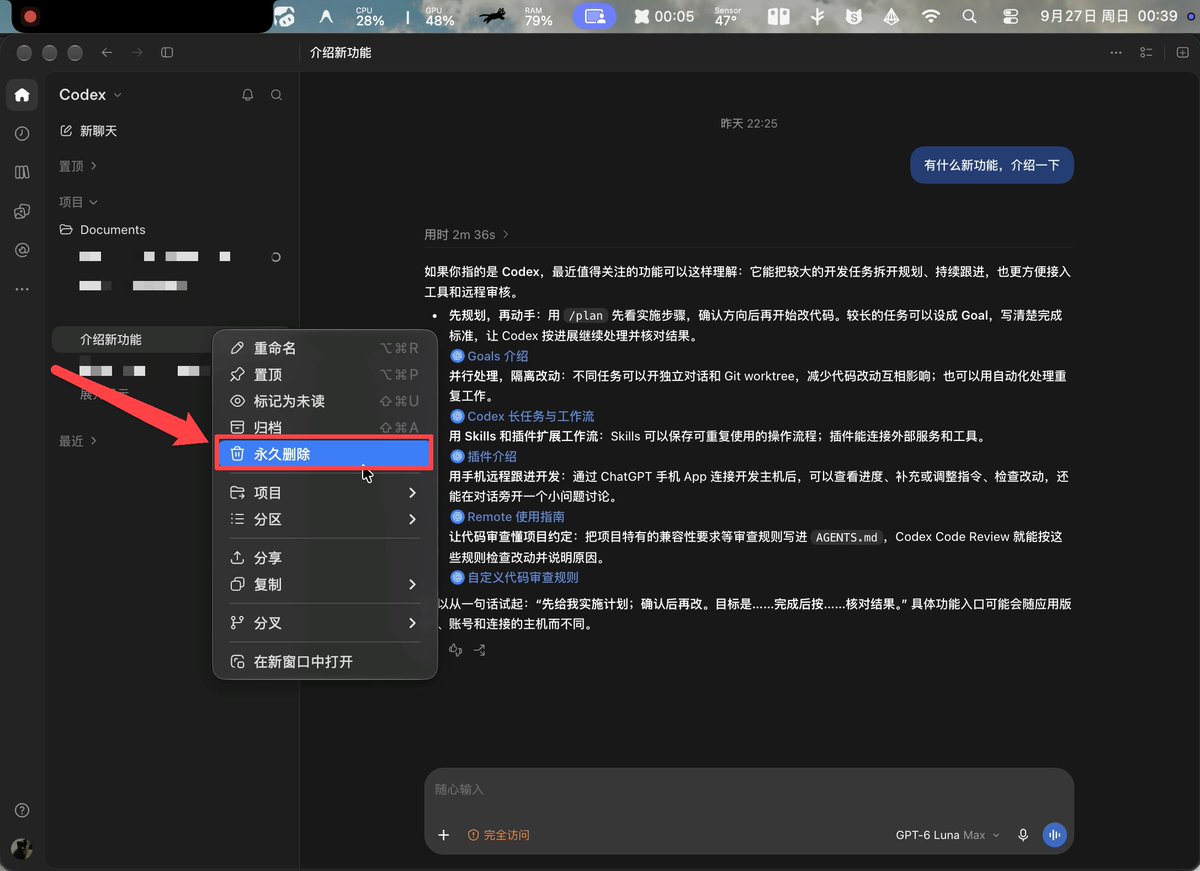Choose 标记为未读 in context menu
1200x871 pixels.
(325, 401)
